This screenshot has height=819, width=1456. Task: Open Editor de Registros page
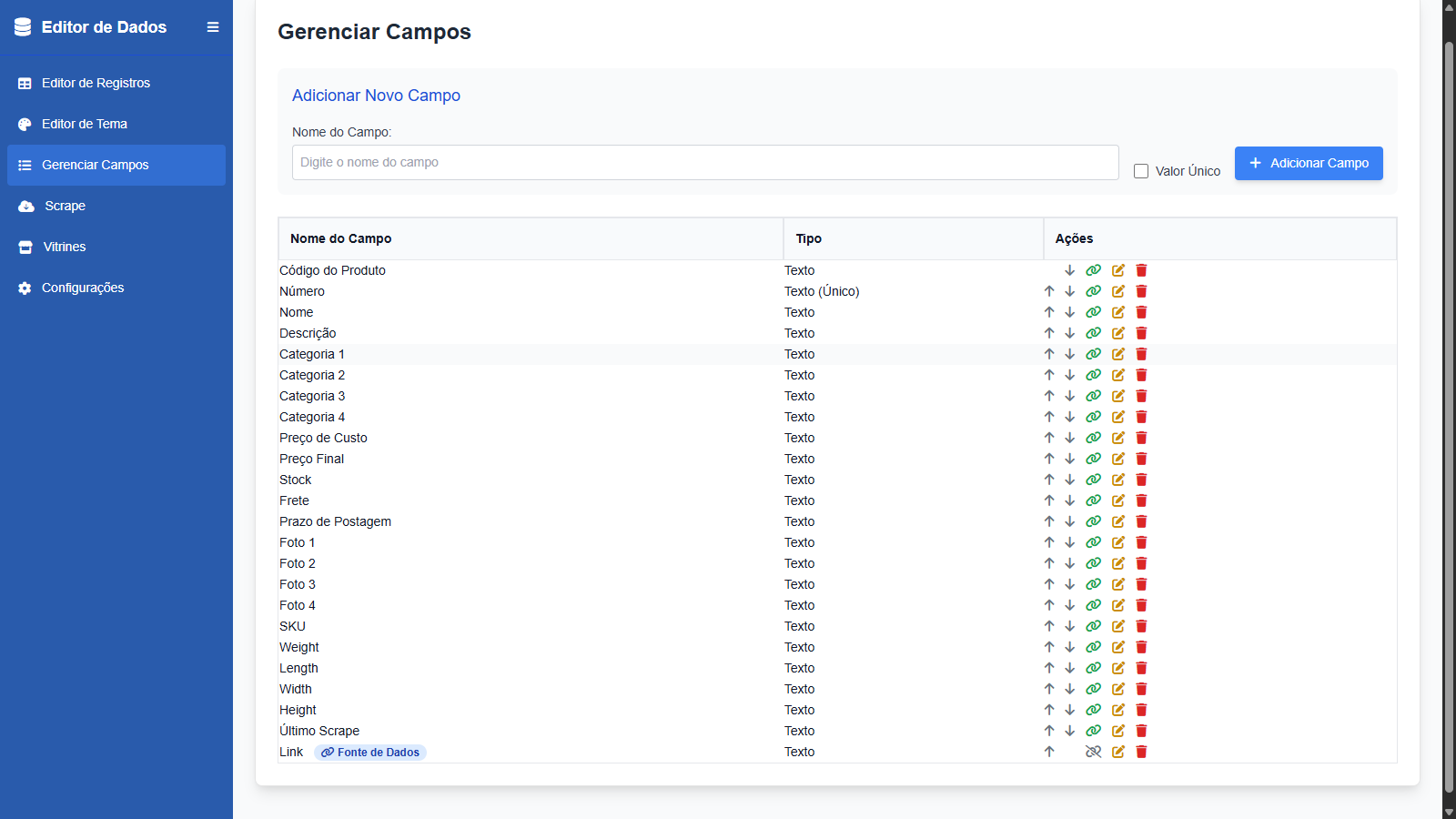pyautogui.click(x=96, y=83)
